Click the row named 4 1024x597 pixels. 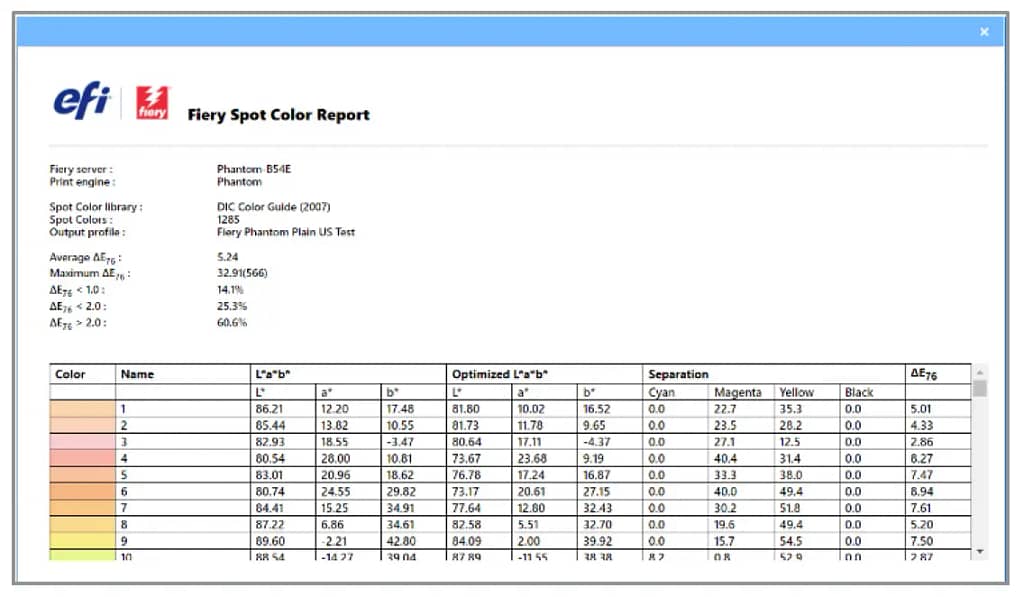click(x=510, y=459)
